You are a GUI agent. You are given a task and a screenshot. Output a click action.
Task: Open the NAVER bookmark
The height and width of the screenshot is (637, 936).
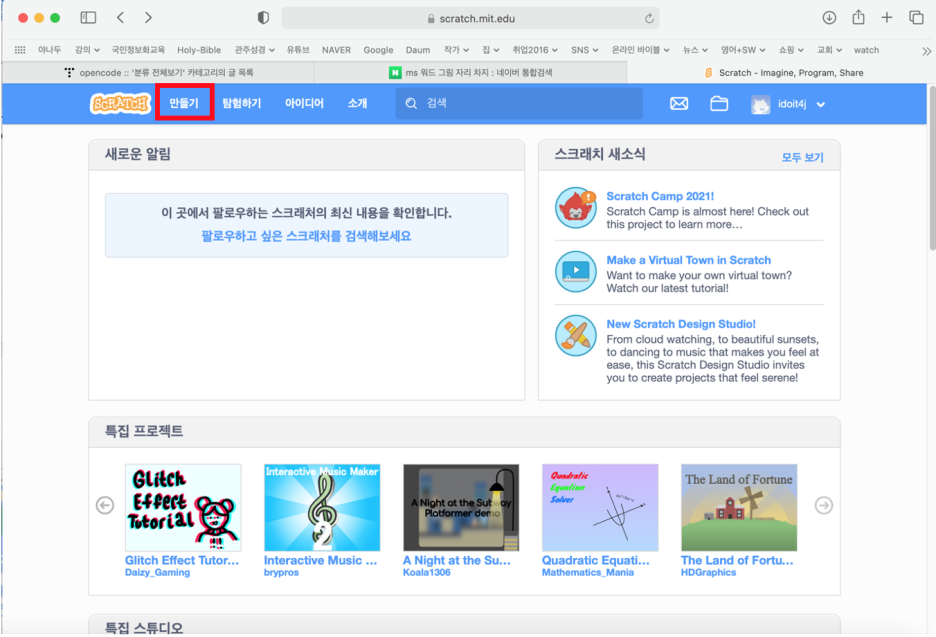[x=336, y=50]
